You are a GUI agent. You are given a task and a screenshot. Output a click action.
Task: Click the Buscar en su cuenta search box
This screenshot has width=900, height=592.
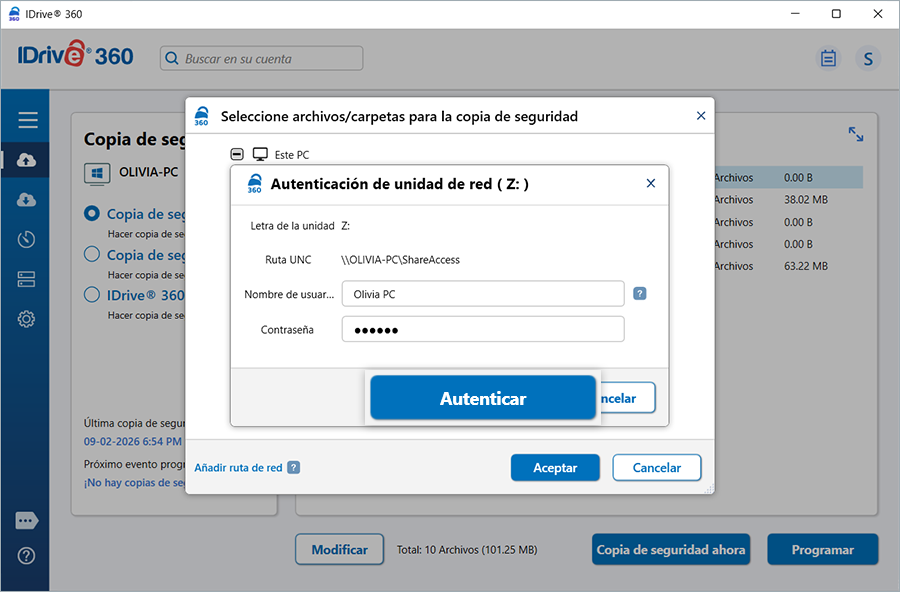261,59
